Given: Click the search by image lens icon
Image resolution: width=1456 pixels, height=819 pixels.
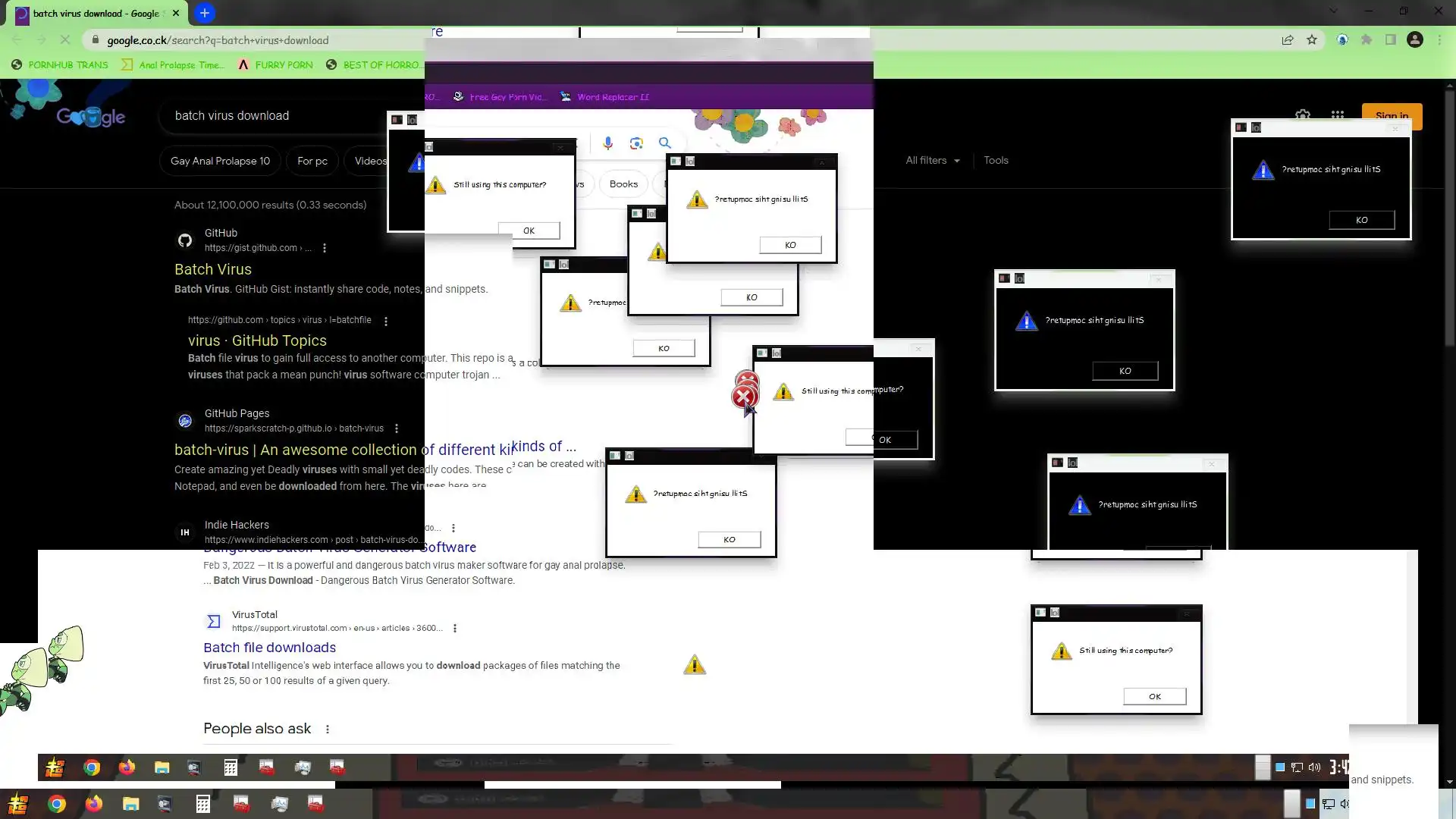Looking at the screenshot, I should click(x=636, y=143).
